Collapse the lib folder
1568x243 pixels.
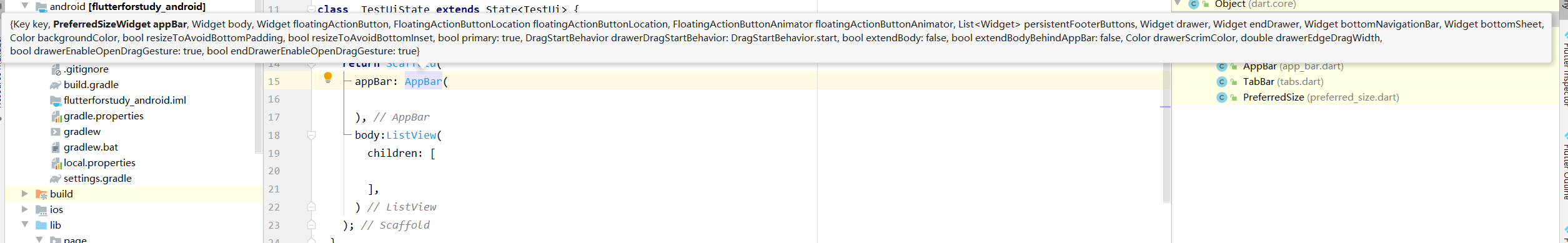(x=24, y=224)
